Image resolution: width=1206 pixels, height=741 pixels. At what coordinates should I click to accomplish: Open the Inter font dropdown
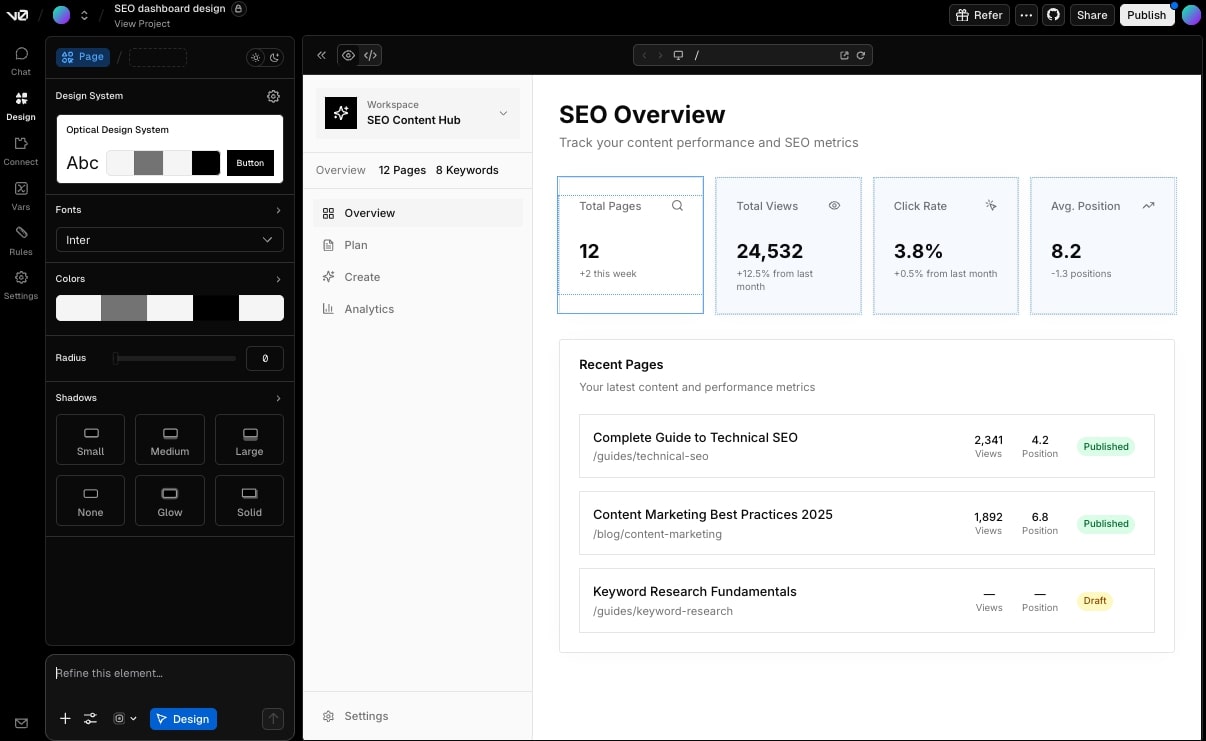(x=169, y=240)
